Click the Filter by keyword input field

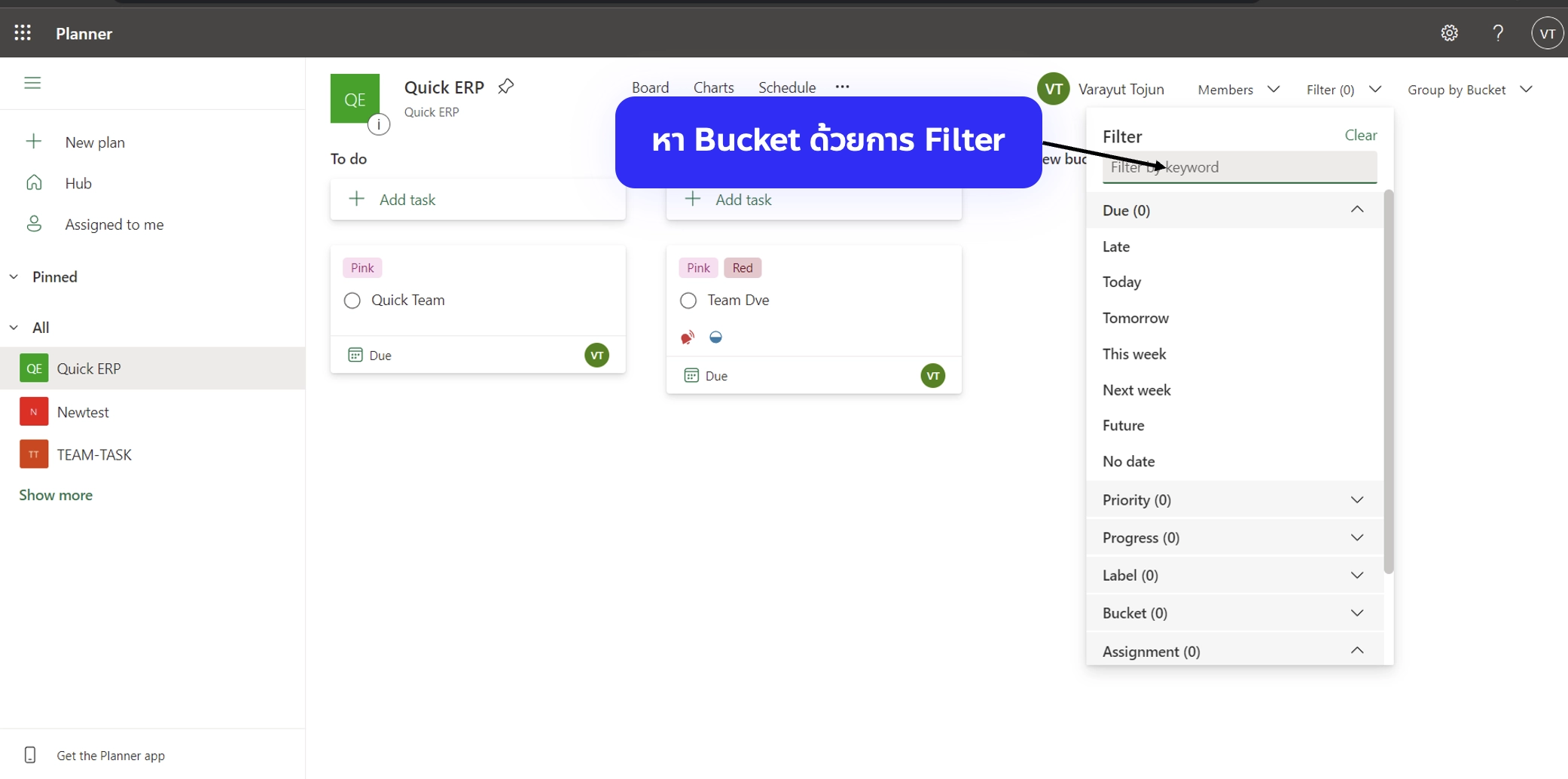1239,167
